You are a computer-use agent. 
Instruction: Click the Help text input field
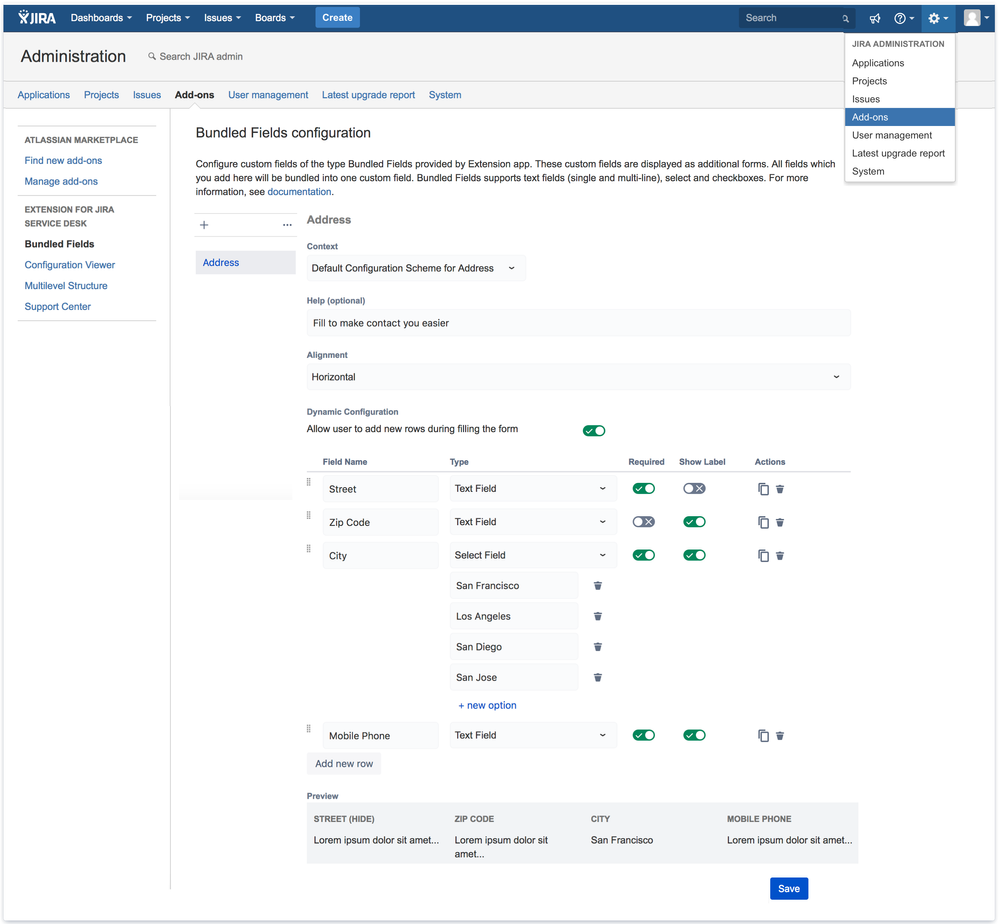578,323
